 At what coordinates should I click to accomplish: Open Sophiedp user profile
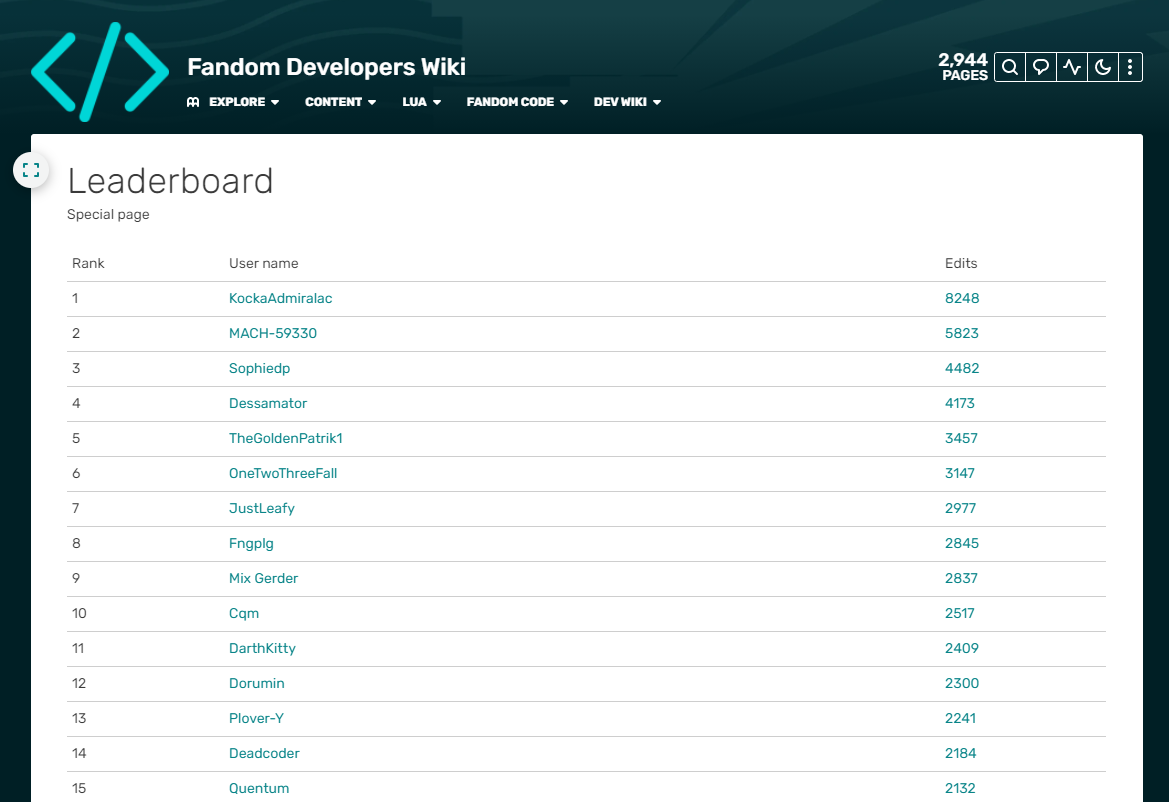(x=259, y=368)
